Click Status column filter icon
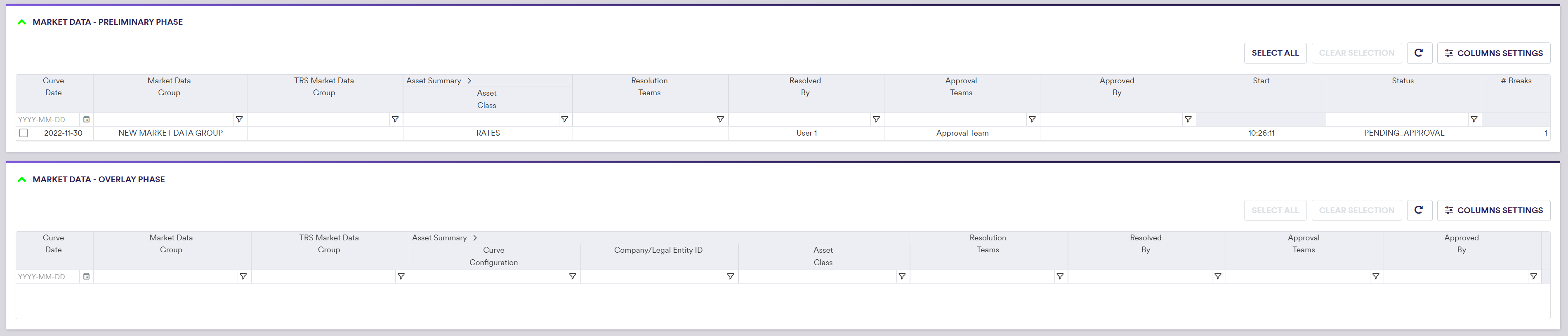 [1474, 119]
